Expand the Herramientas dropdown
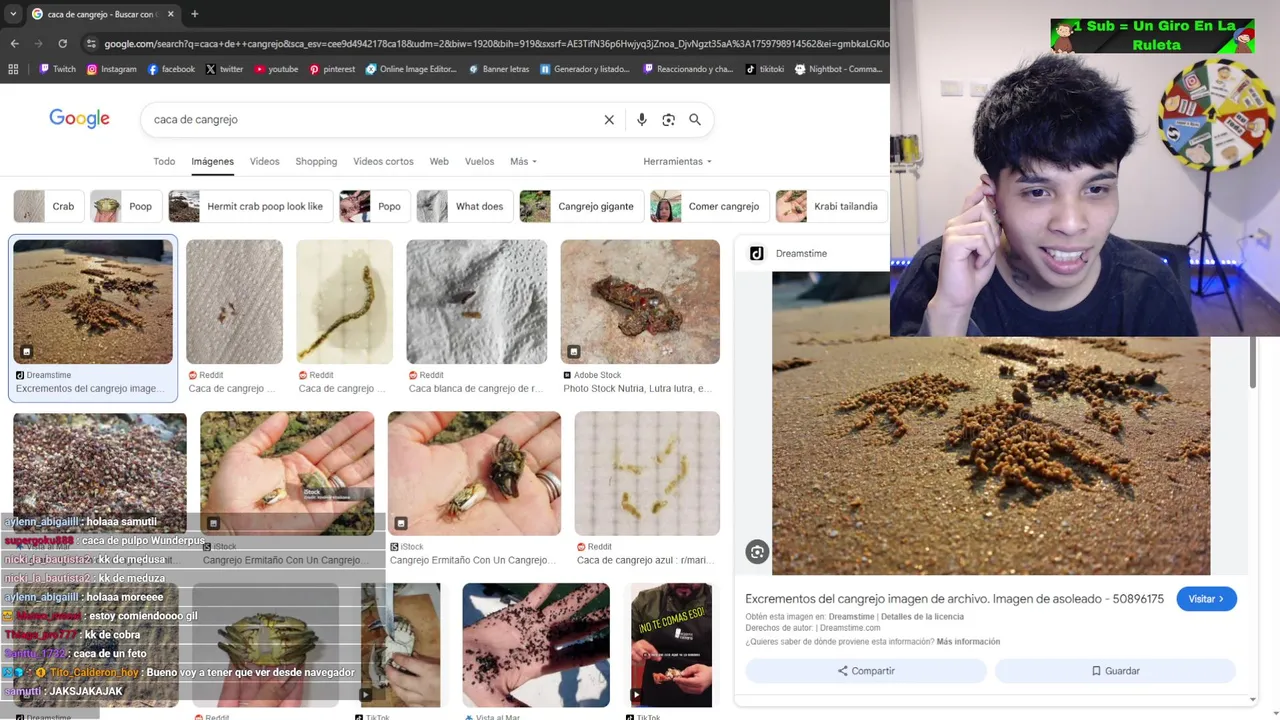The width and height of the screenshot is (1280, 720). [678, 161]
